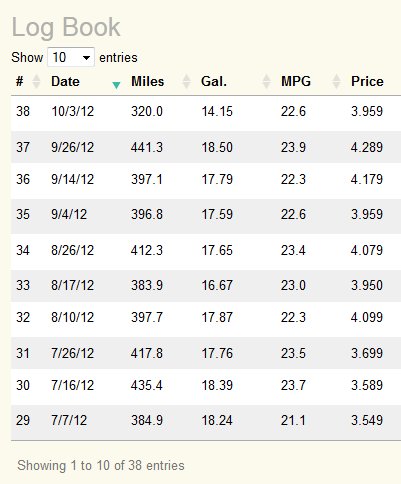Click the sort arrows beside Gal. column
Viewport: 401px width, 484px height.
tap(266, 82)
